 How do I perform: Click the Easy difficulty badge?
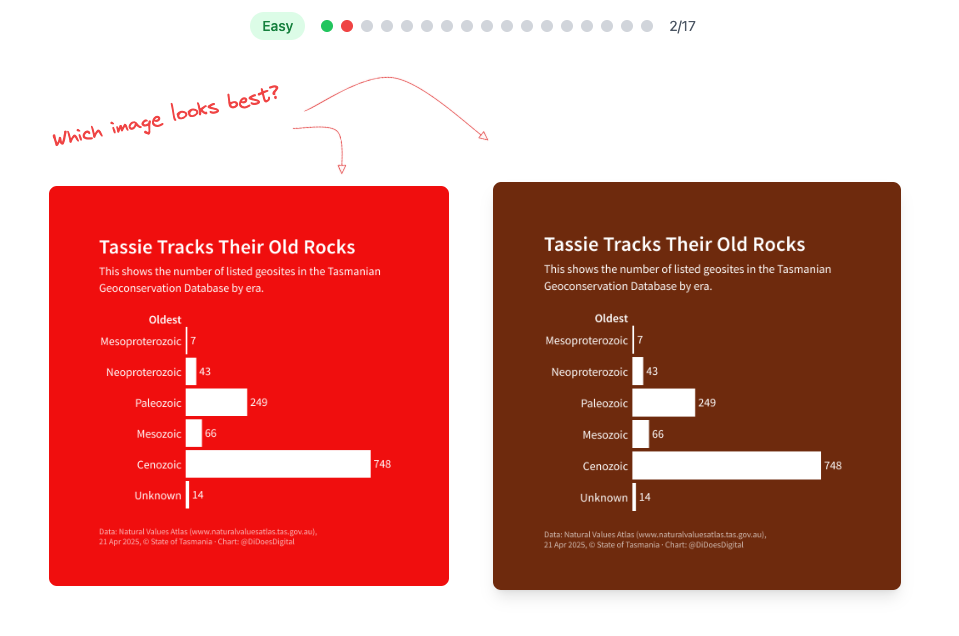click(277, 26)
